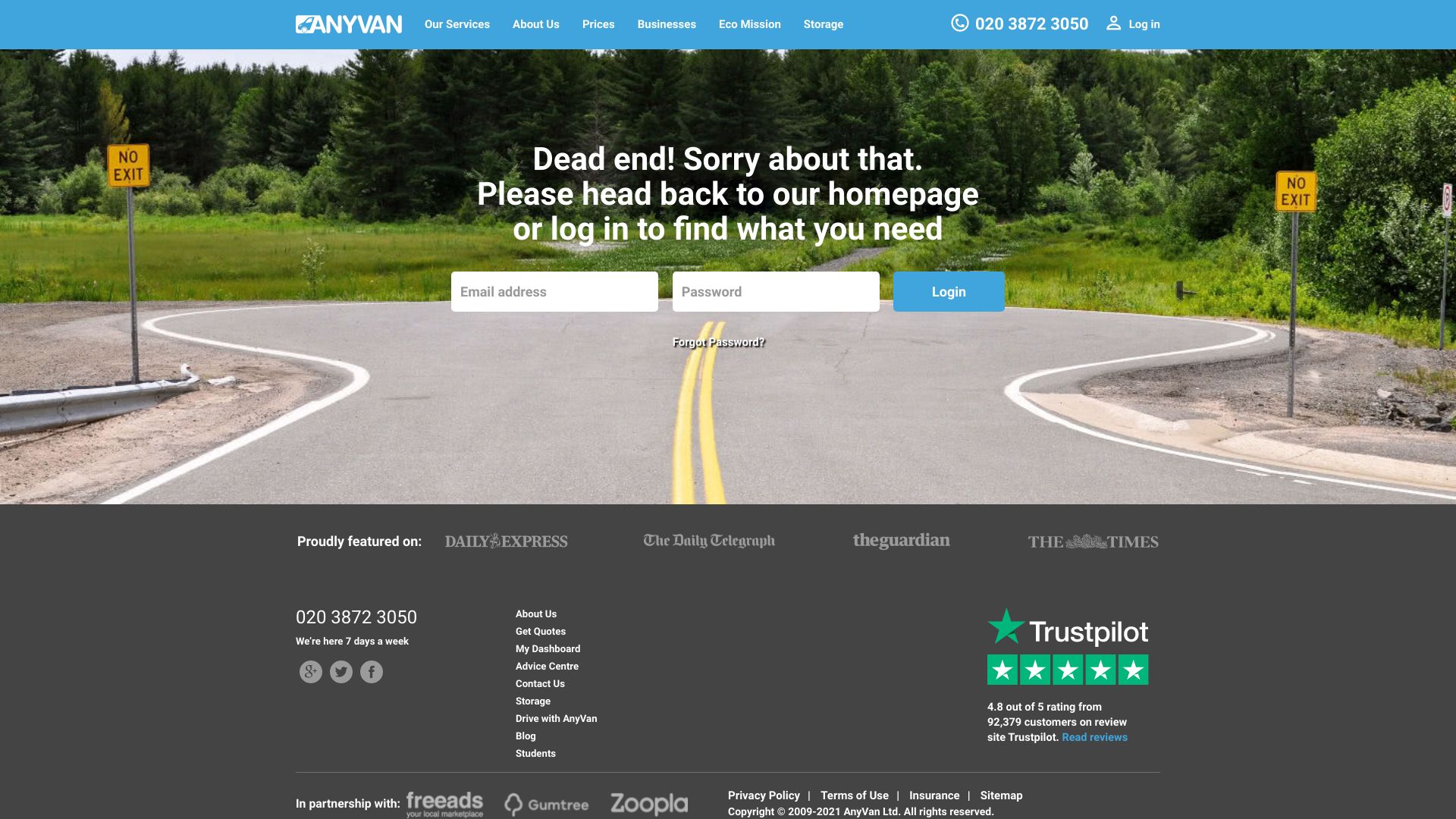Click the Businesses navigation item

(666, 24)
